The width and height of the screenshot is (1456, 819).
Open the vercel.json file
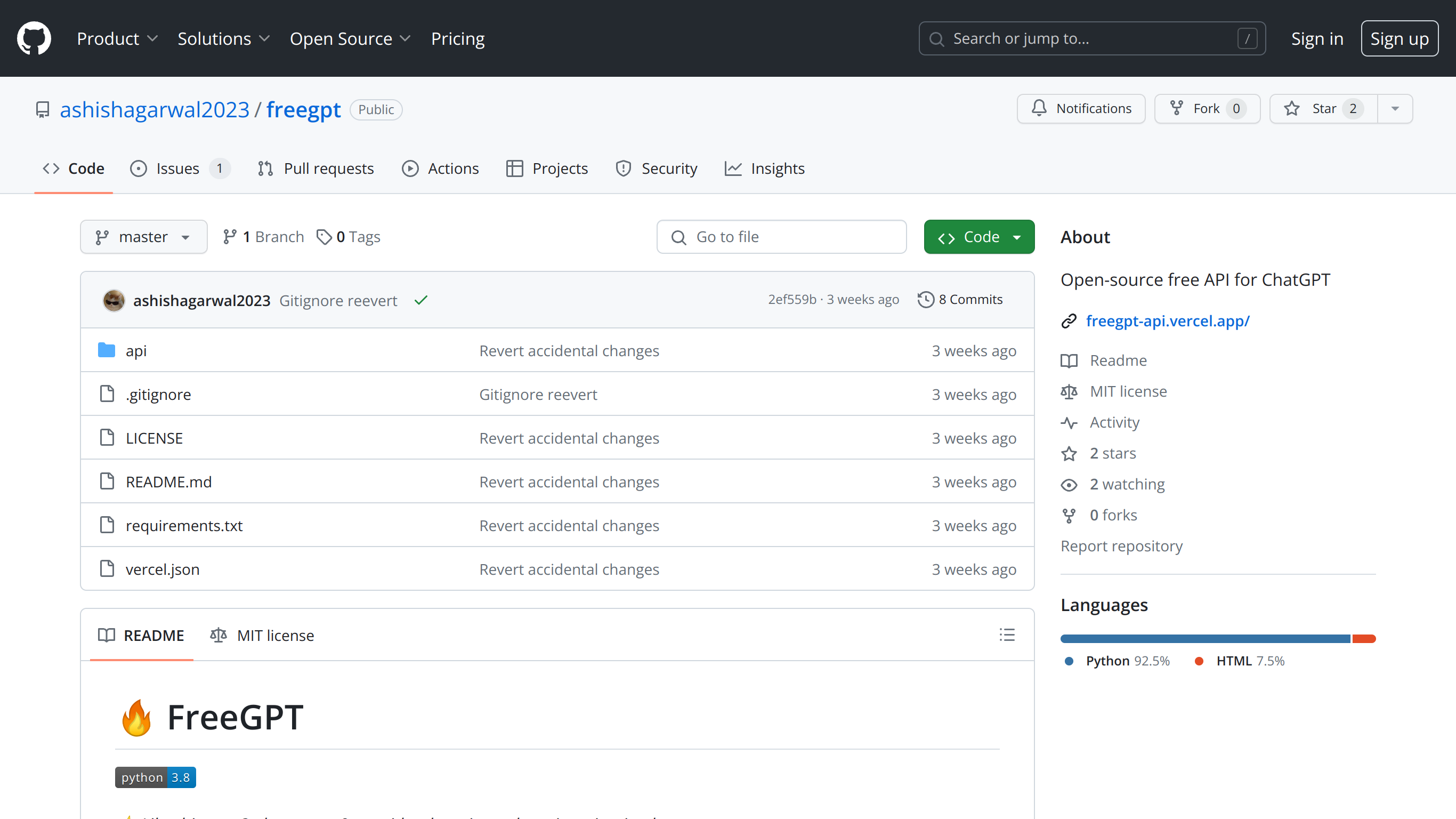(x=162, y=569)
